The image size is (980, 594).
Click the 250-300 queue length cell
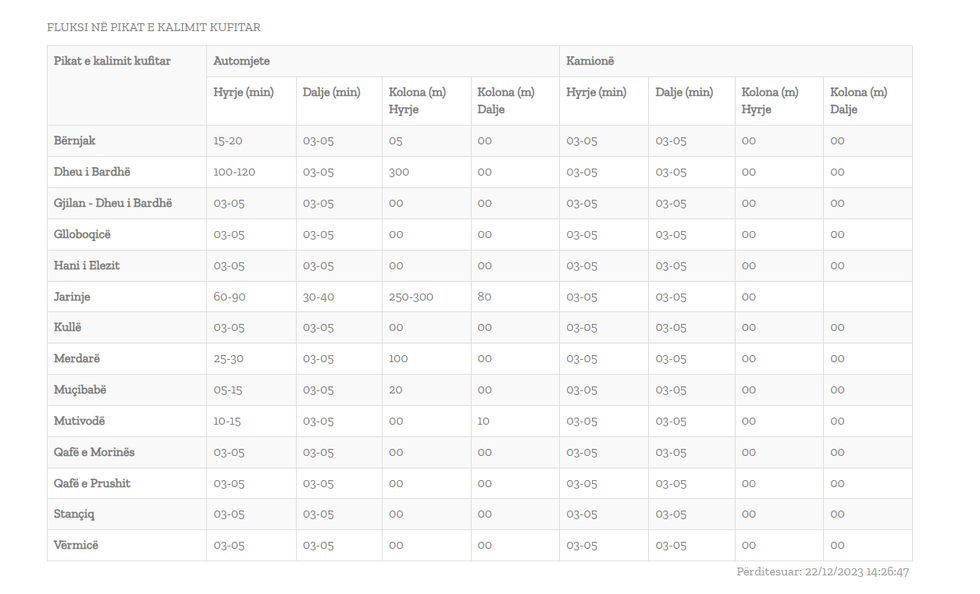pos(411,297)
